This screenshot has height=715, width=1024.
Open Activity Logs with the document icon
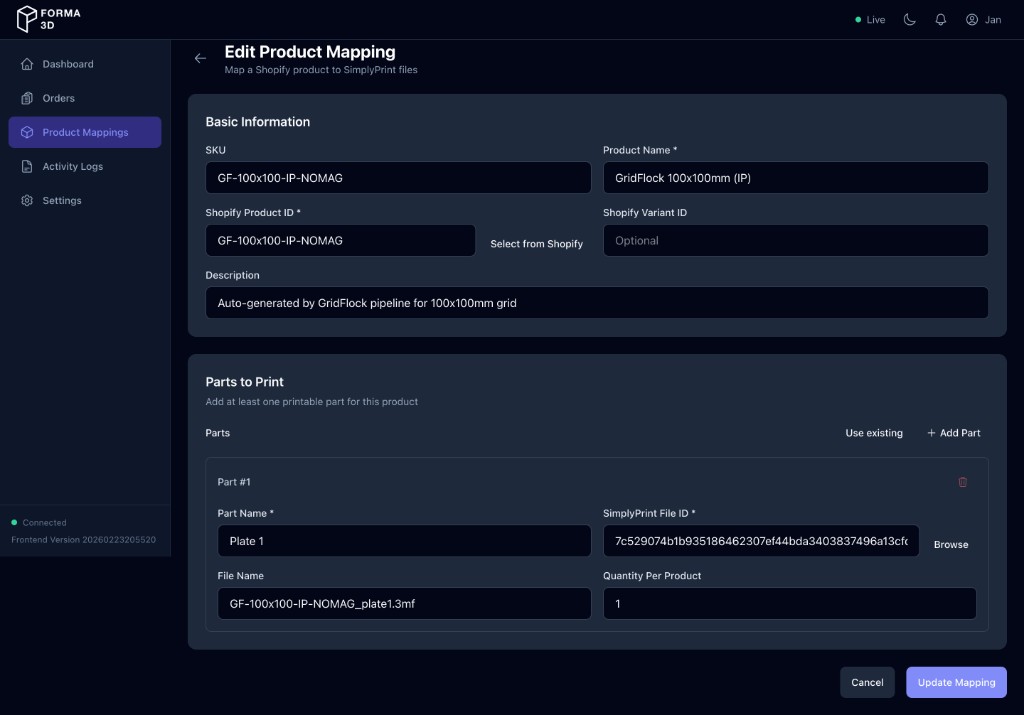coord(28,166)
